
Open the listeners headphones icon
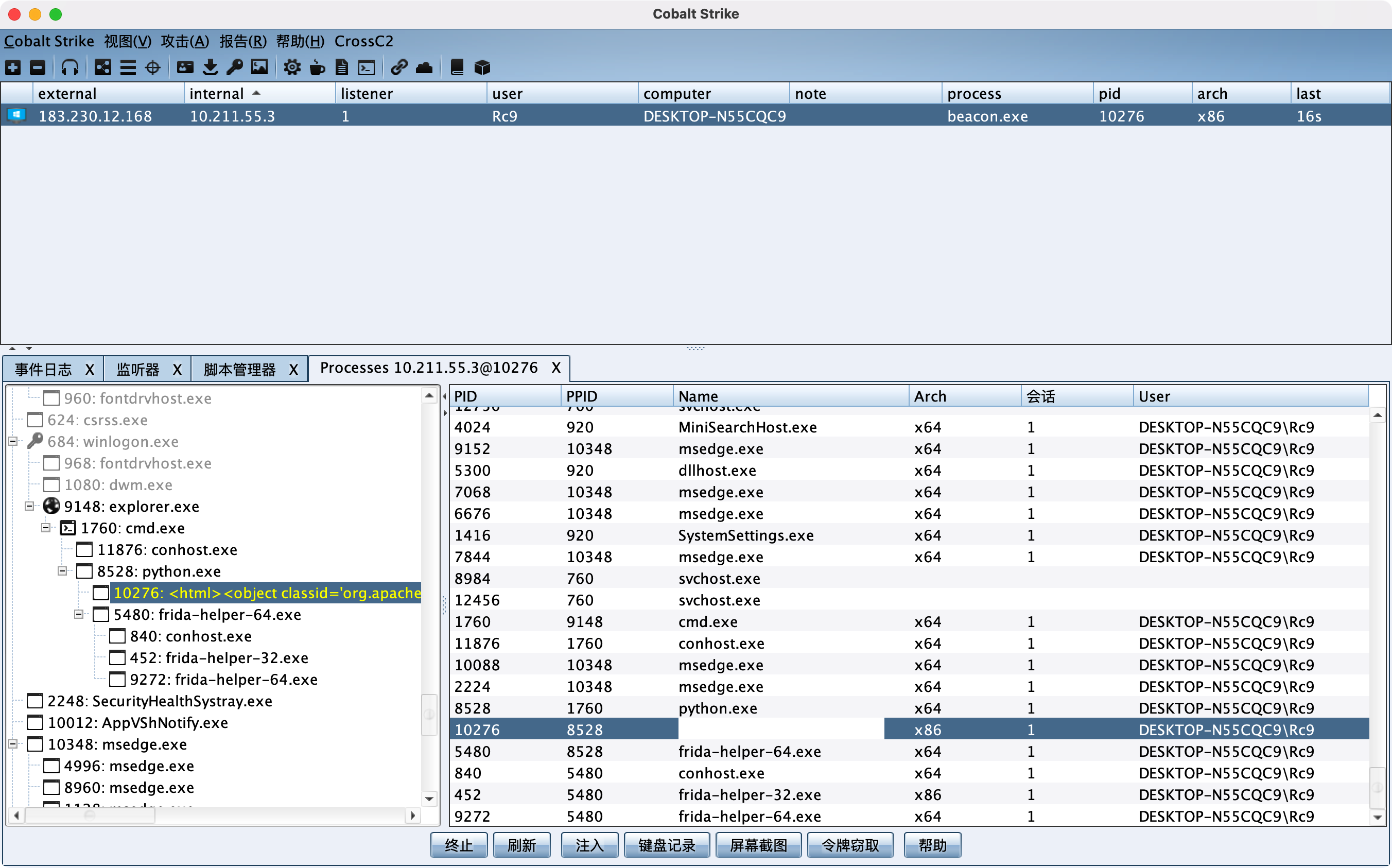(70, 68)
